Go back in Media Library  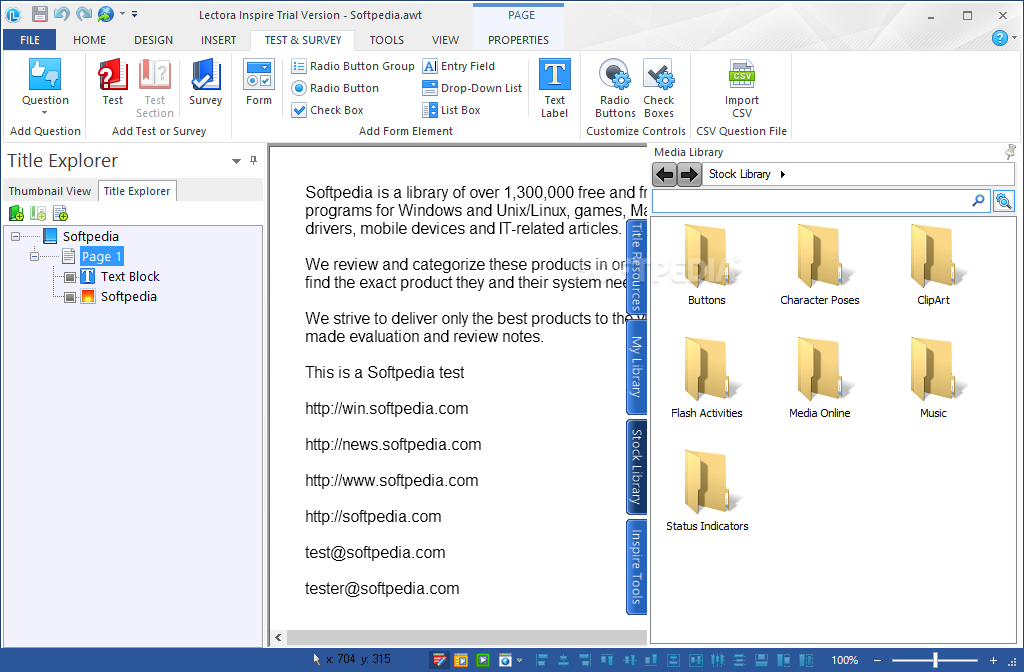coord(665,174)
